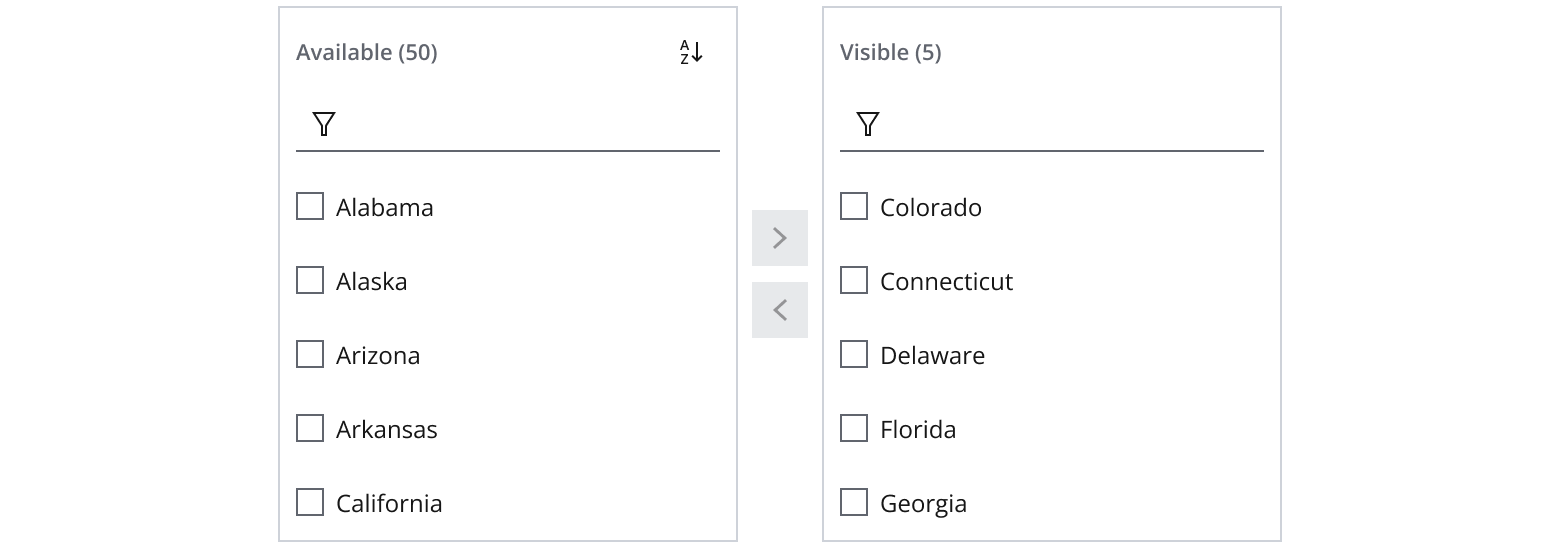Click the Available list filter funnel icon

(324, 124)
